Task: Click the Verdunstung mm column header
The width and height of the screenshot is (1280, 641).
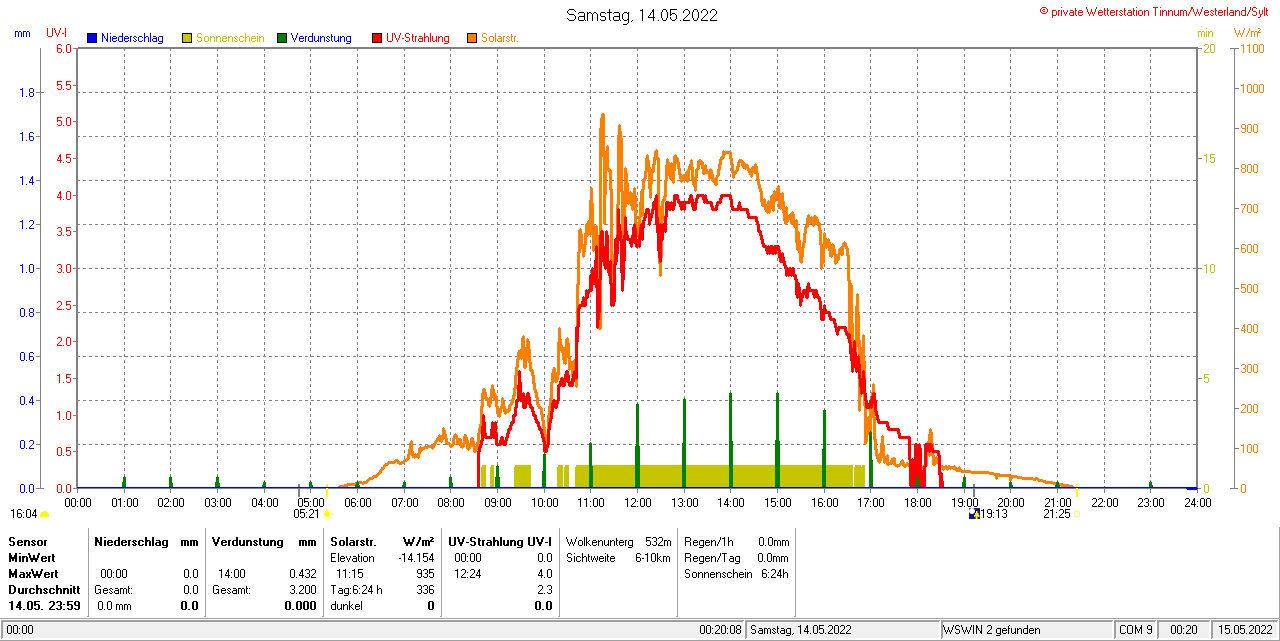Action: tap(264, 541)
